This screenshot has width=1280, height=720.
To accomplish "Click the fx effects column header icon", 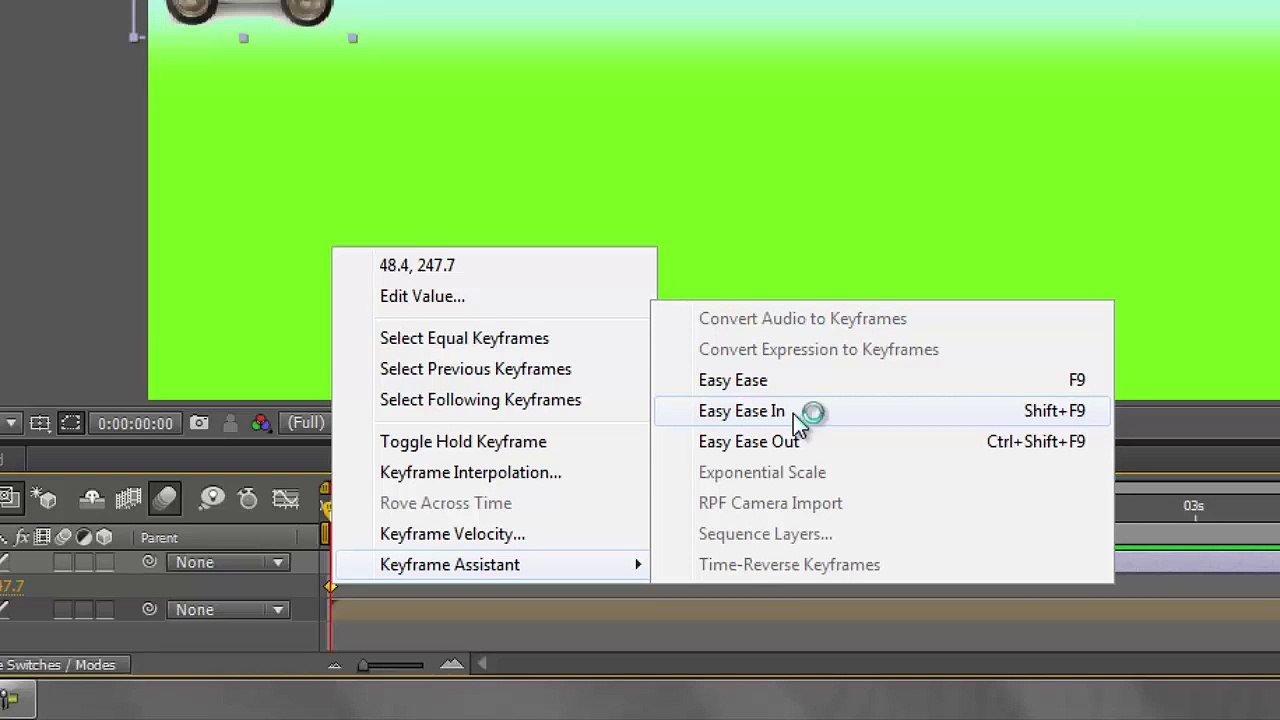I will pos(22,538).
